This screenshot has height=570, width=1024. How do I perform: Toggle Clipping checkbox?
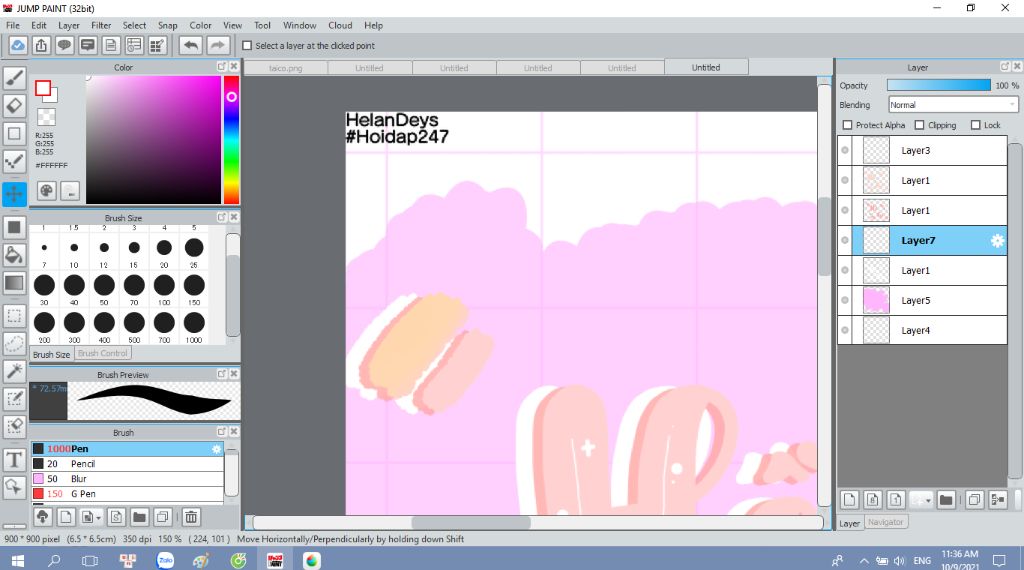(x=920, y=125)
